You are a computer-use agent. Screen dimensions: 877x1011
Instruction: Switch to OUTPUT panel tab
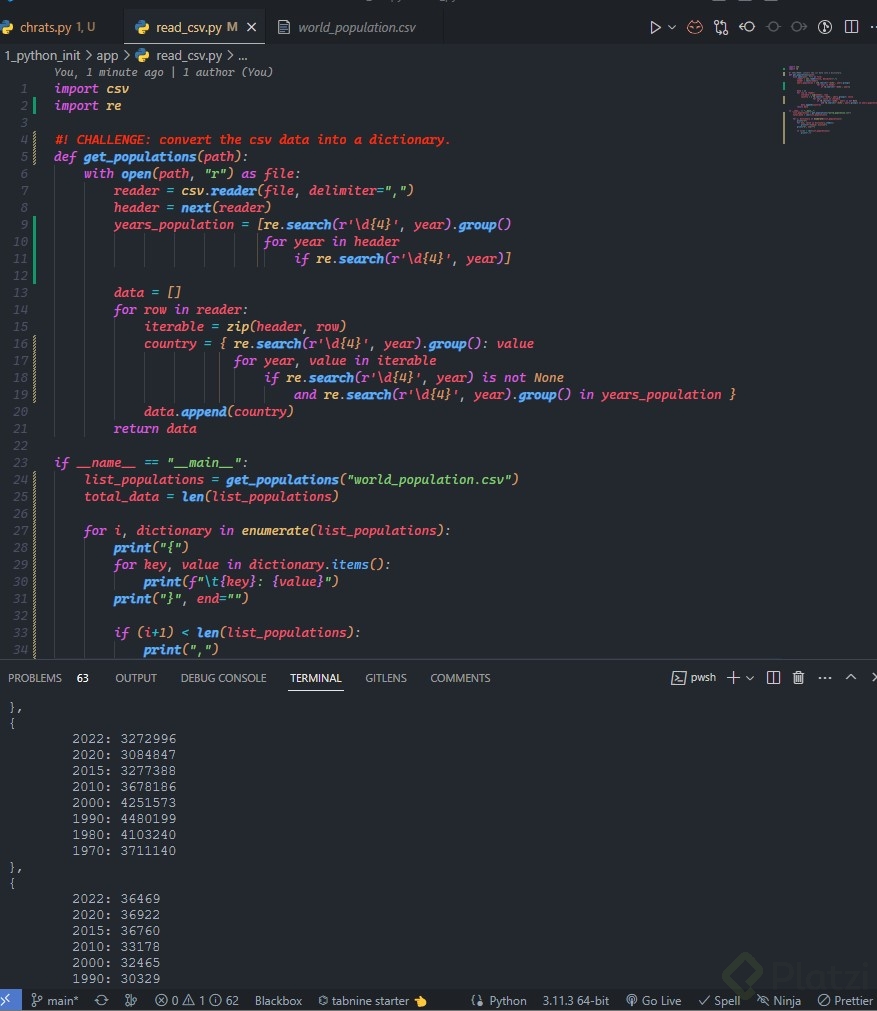(136, 678)
